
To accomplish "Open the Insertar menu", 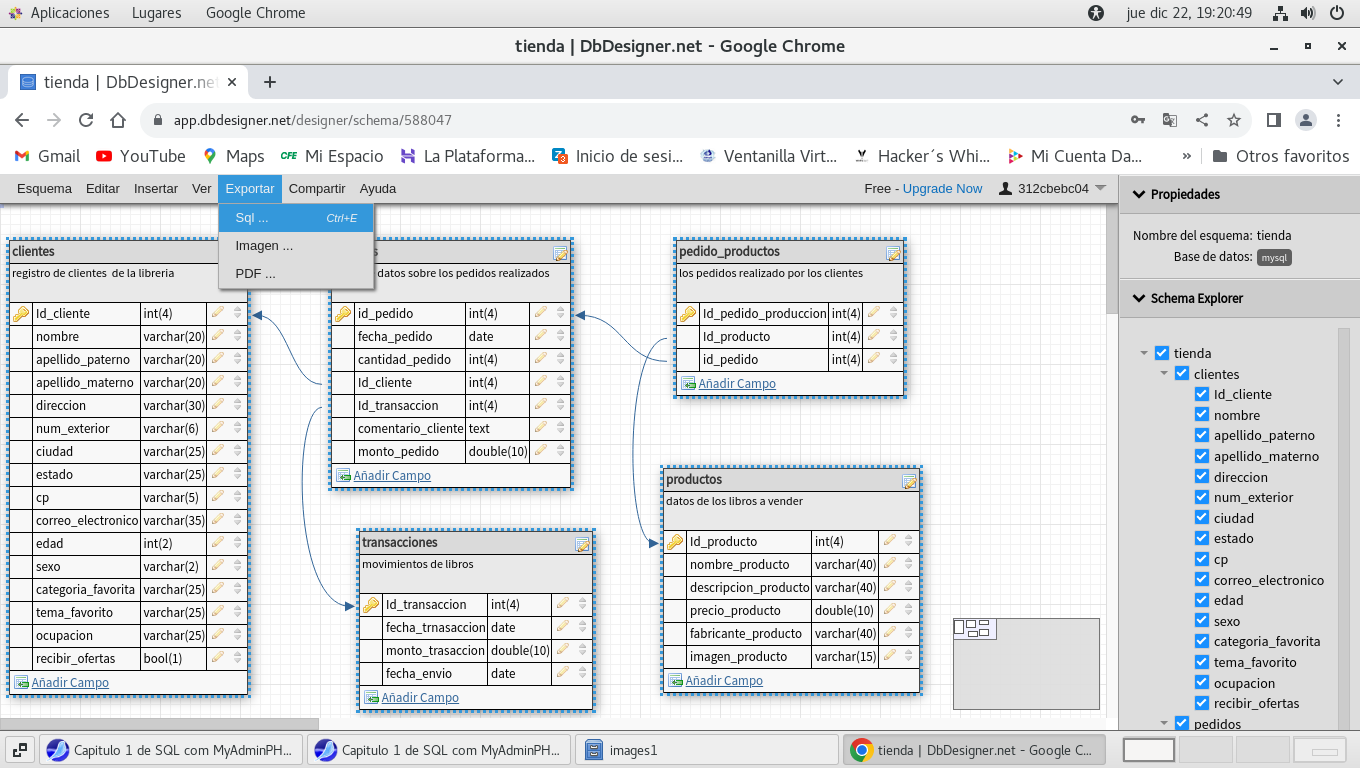I will [x=155, y=188].
